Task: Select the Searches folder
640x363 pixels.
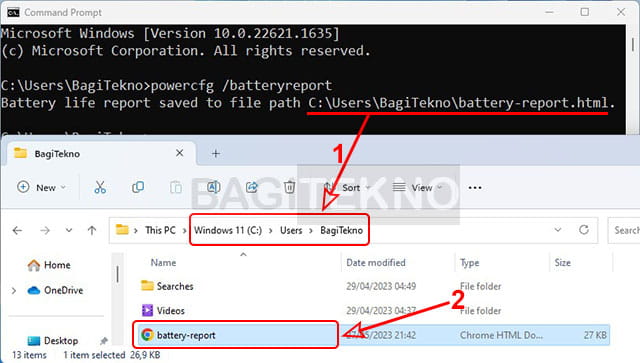Action: click(x=175, y=286)
